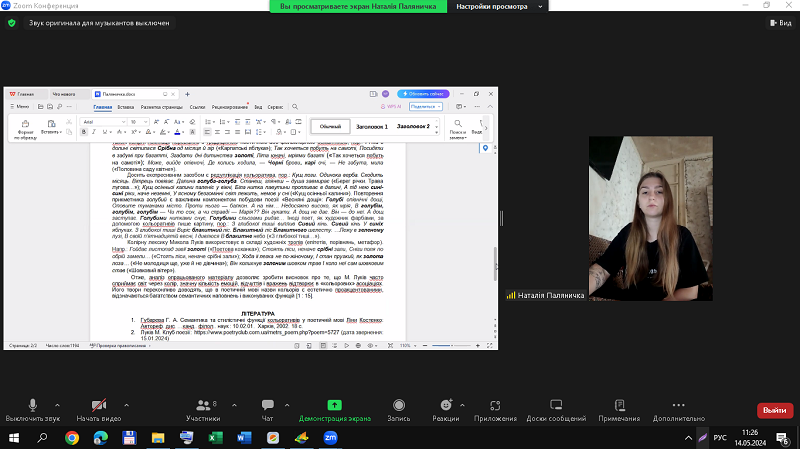Viewport: 800px width, 449px height.
Task: Switch to the Вставка ribbon tab
Action: coord(126,106)
